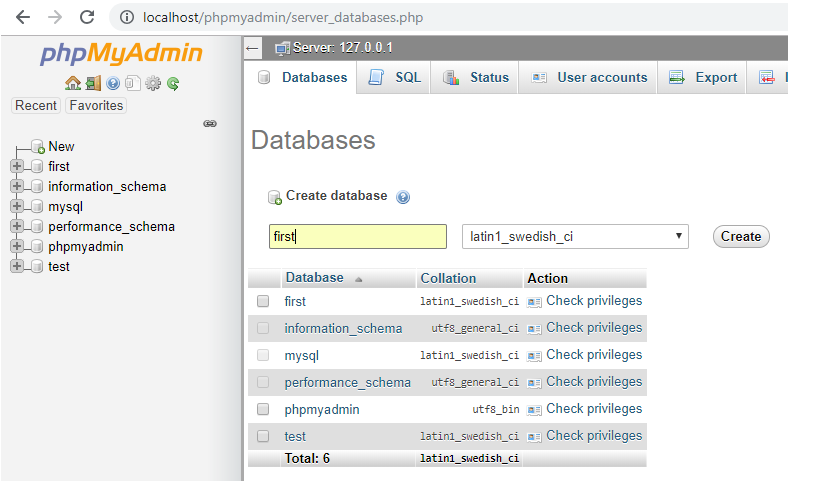Select the test database checkbox
This screenshot has width=815, height=481.
coord(263,436)
